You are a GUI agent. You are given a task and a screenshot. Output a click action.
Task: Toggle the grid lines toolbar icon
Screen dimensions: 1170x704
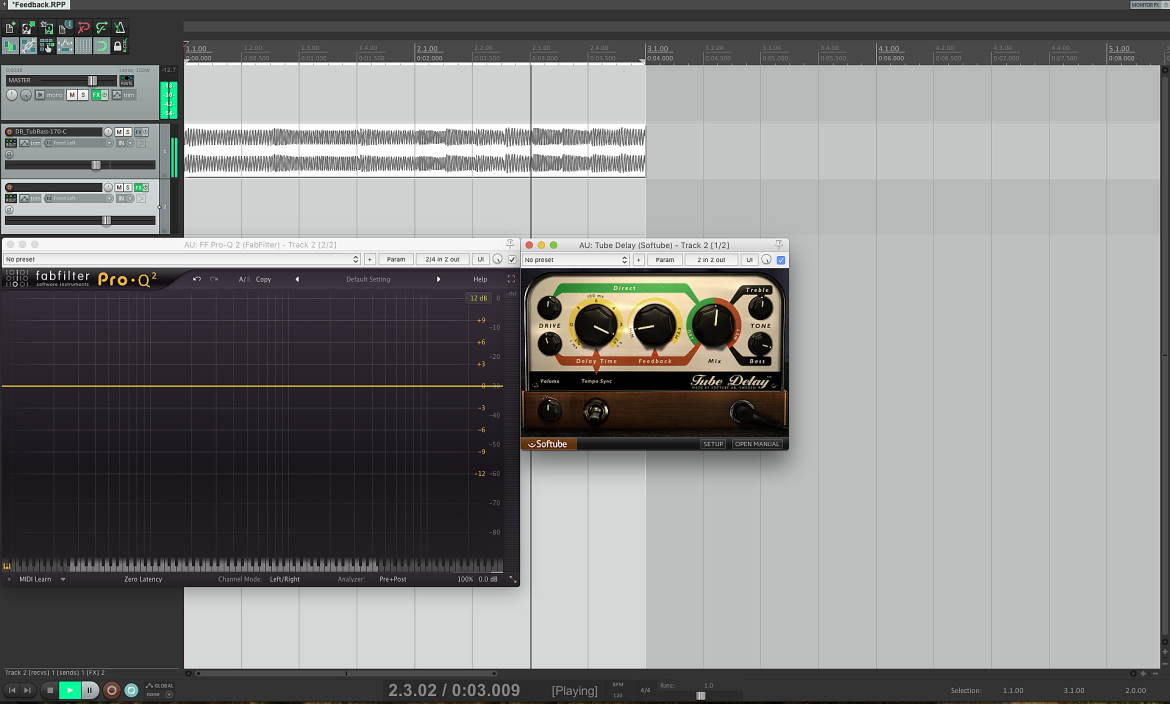pyautogui.click(x=84, y=46)
